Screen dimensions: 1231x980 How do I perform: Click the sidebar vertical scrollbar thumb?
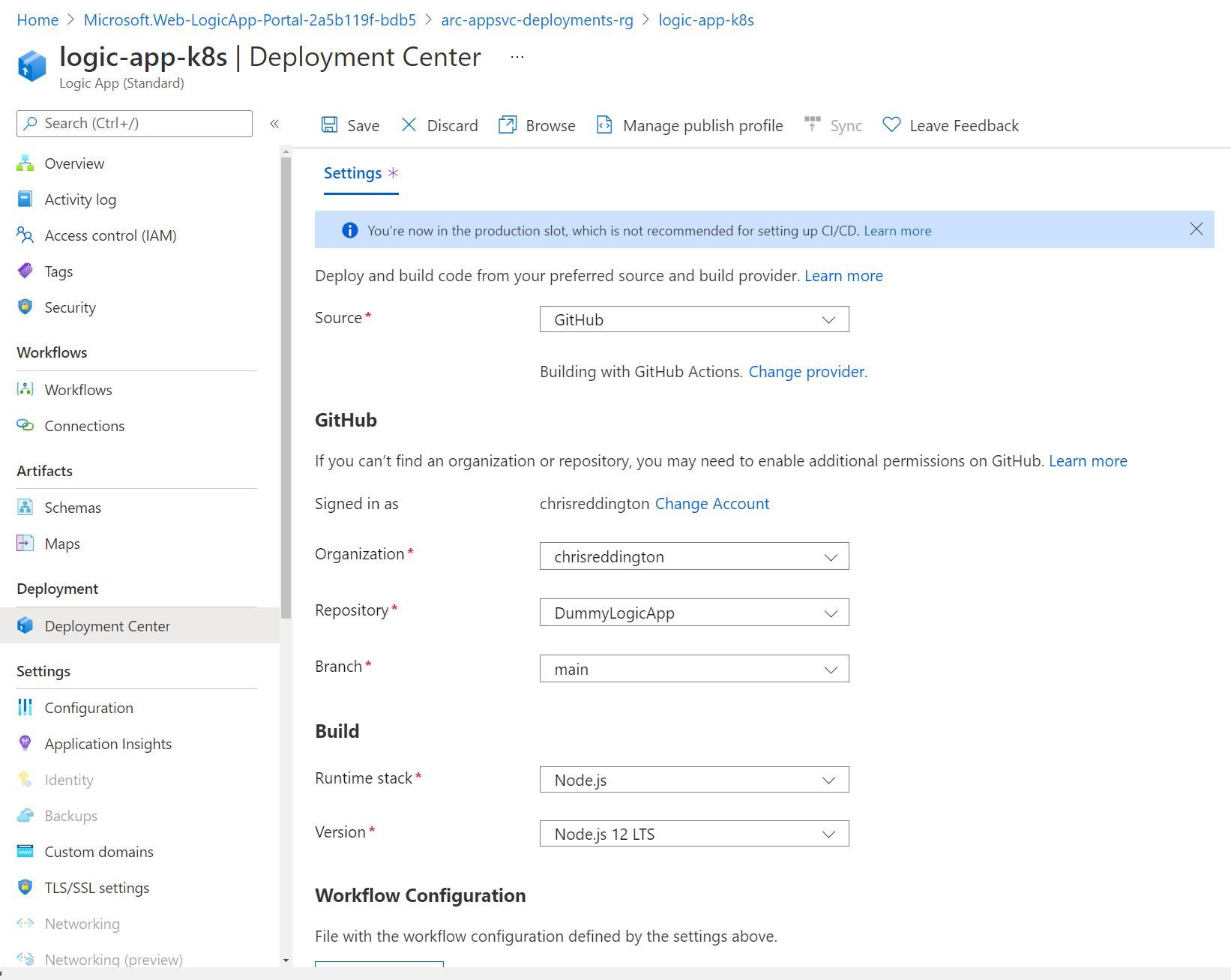pyautogui.click(x=286, y=388)
